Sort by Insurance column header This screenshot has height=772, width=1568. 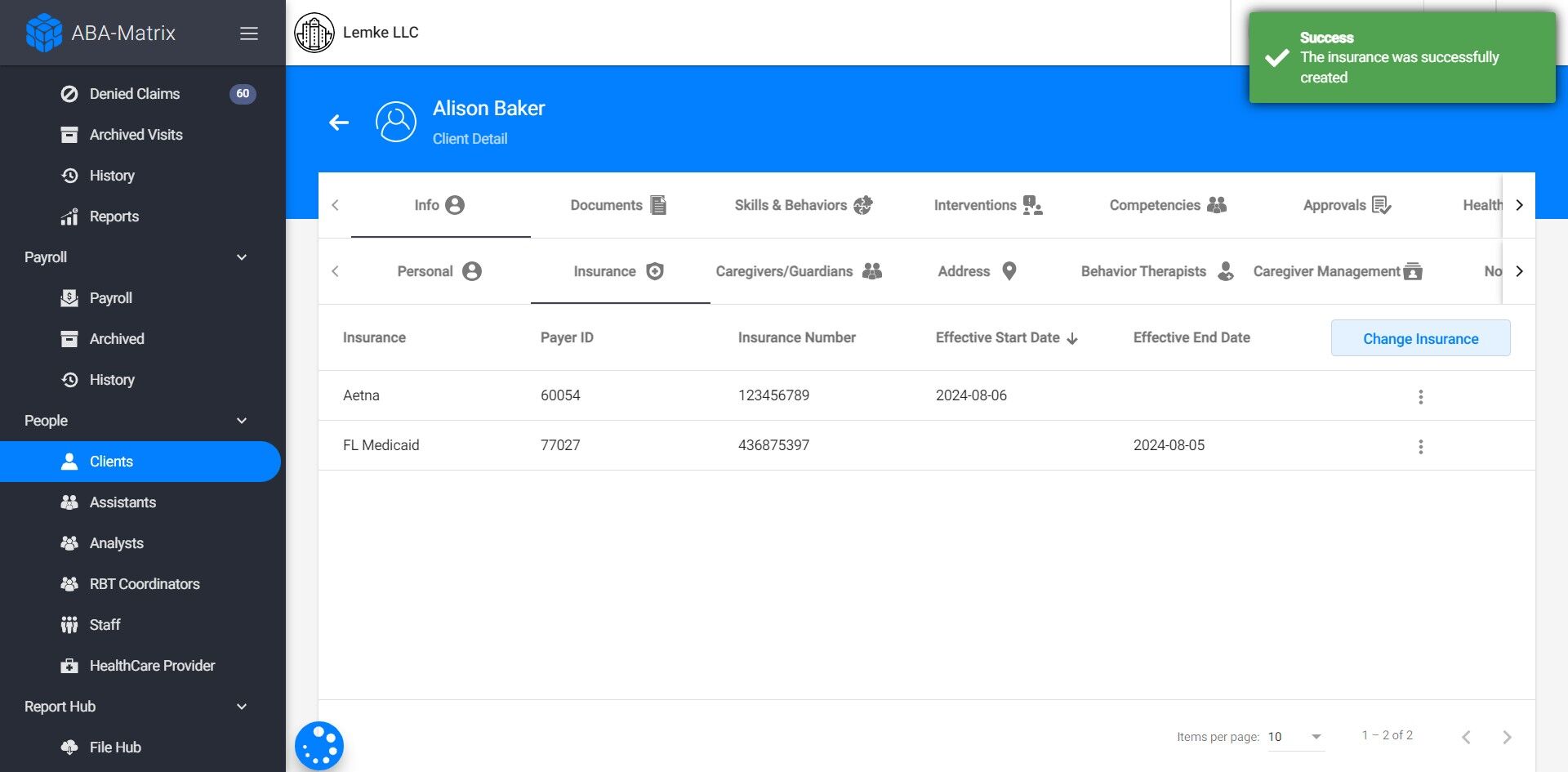[x=374, y=337]
